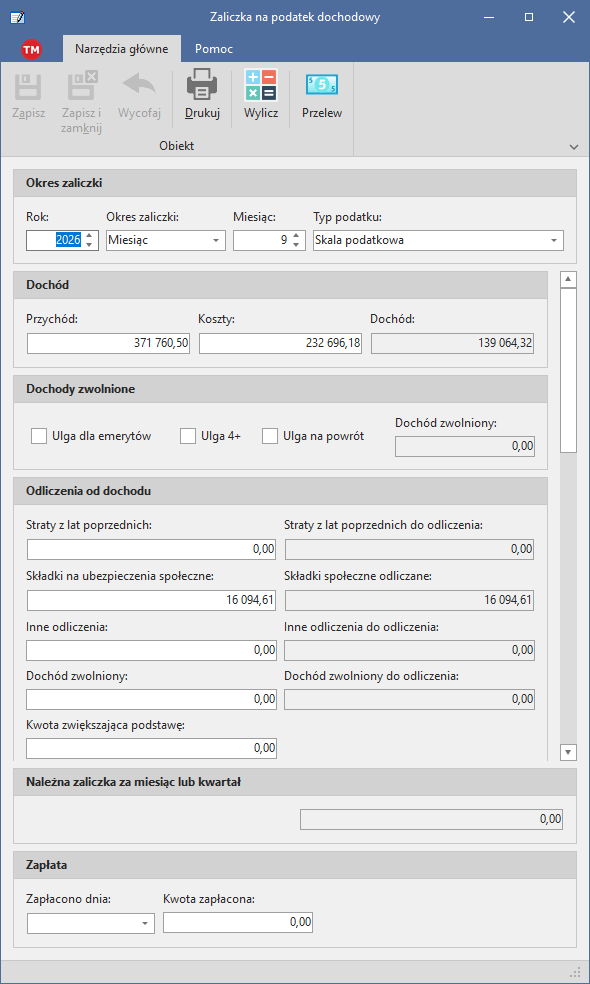The width and height of the screenshot is (590, 984).
Task: Click the editable Dochód zwolniony input field
Action: point(151,699)
